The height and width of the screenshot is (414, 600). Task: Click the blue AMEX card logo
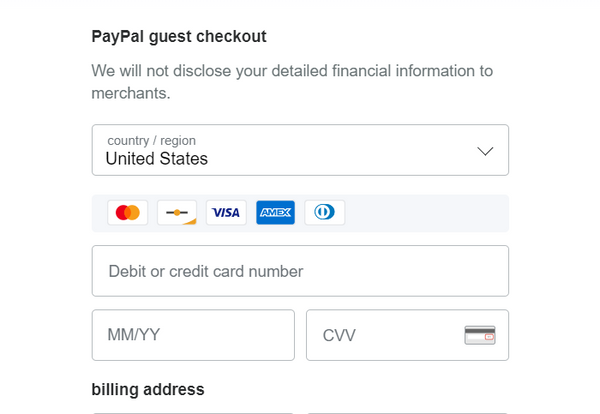[x=275, y=212]
